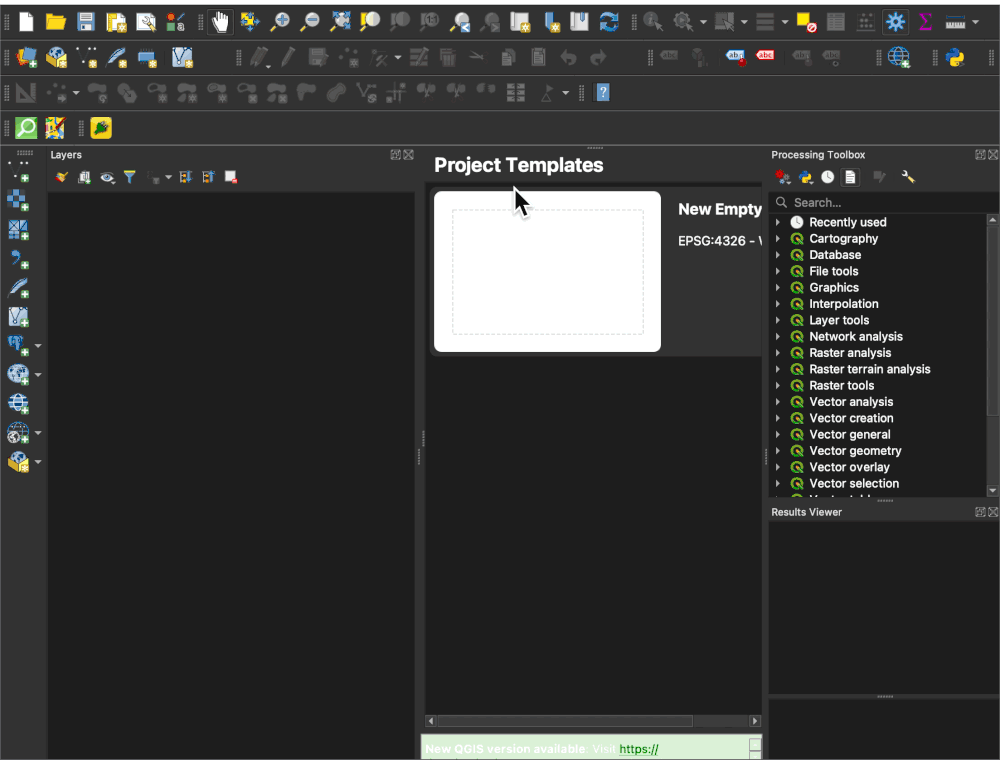Image resolution: width=1000 pixels, height=760 pixels.
Task: Click the Processing Toolbox search field
Action: coord(883,203)
